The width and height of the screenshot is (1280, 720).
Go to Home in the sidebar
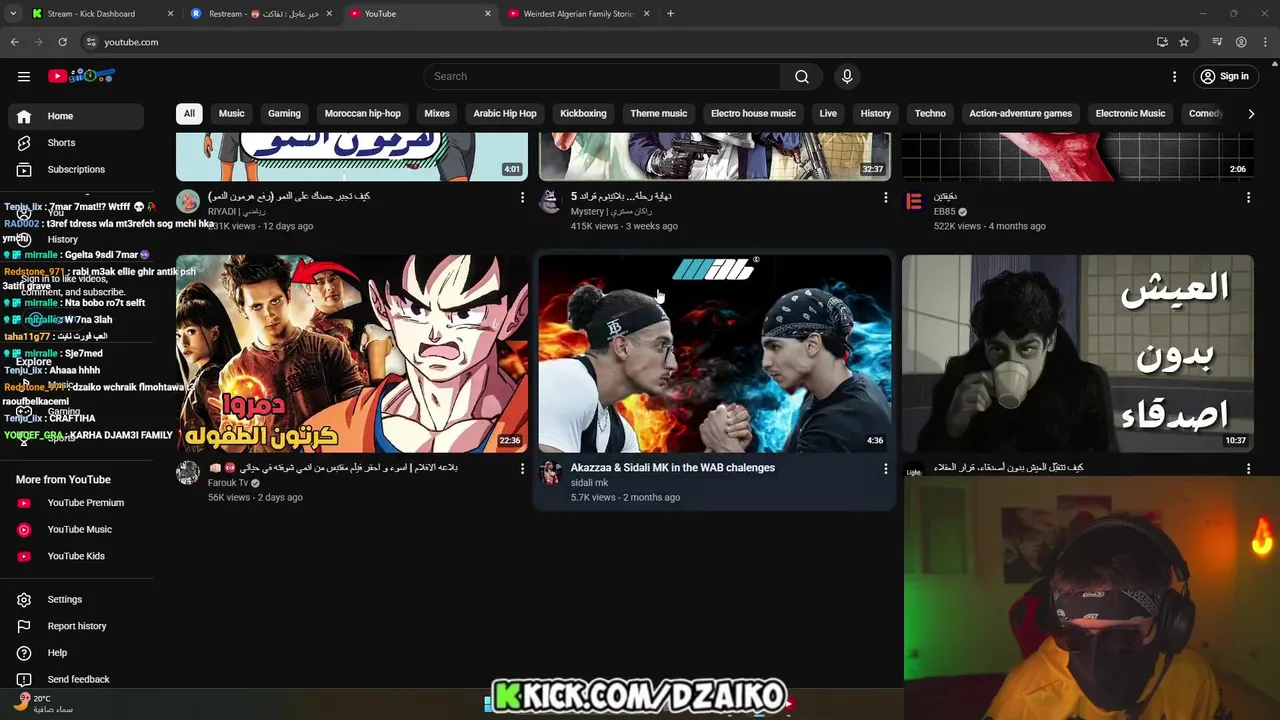click(76, 116)
